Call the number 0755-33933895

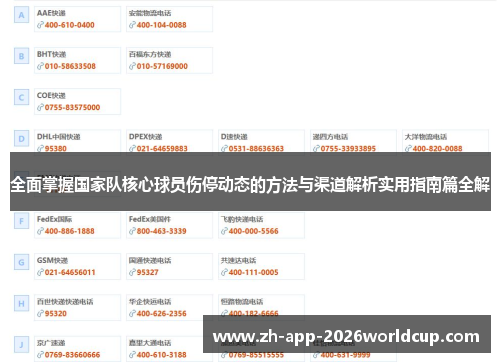(348, 148)
